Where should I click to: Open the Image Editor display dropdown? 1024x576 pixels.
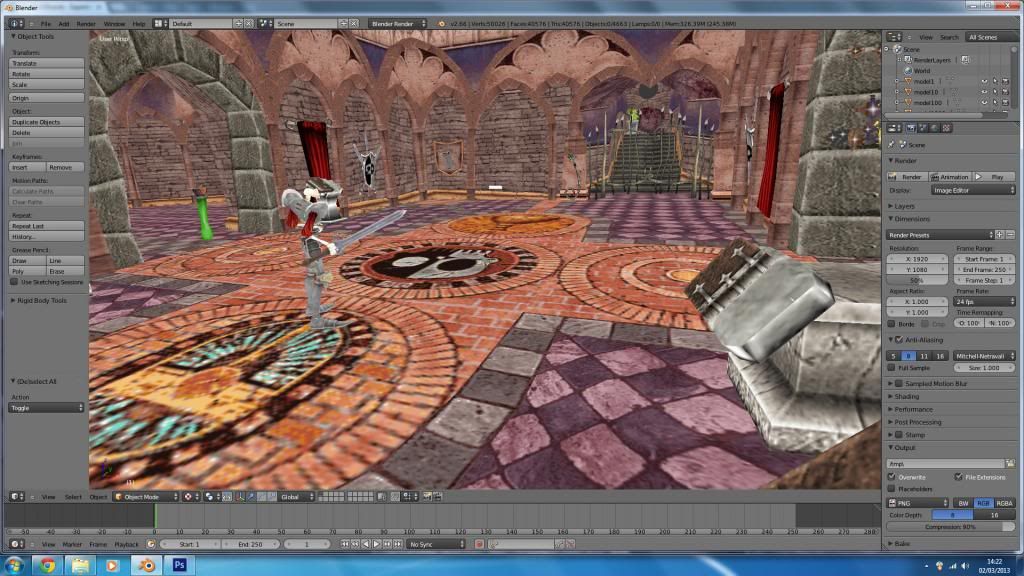point(973,190)
